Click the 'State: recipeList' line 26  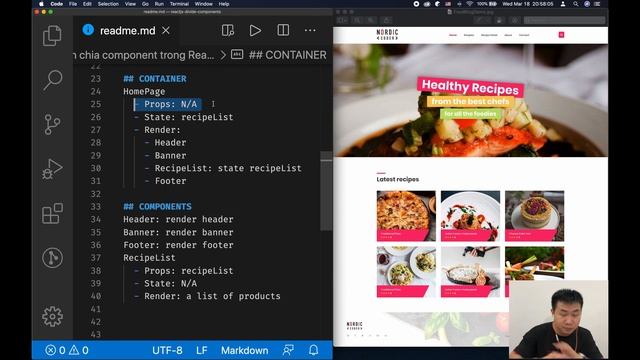click(189, 117)
